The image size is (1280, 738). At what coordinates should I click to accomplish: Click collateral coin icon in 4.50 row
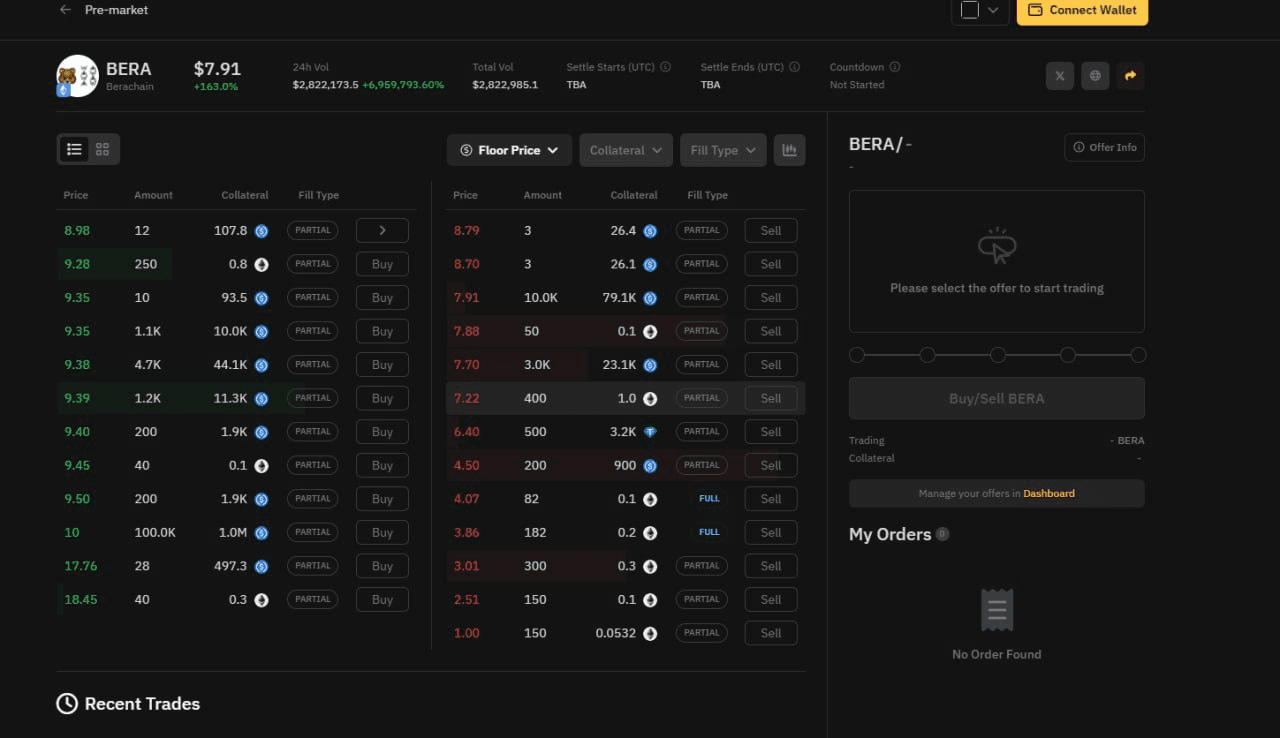650,465
